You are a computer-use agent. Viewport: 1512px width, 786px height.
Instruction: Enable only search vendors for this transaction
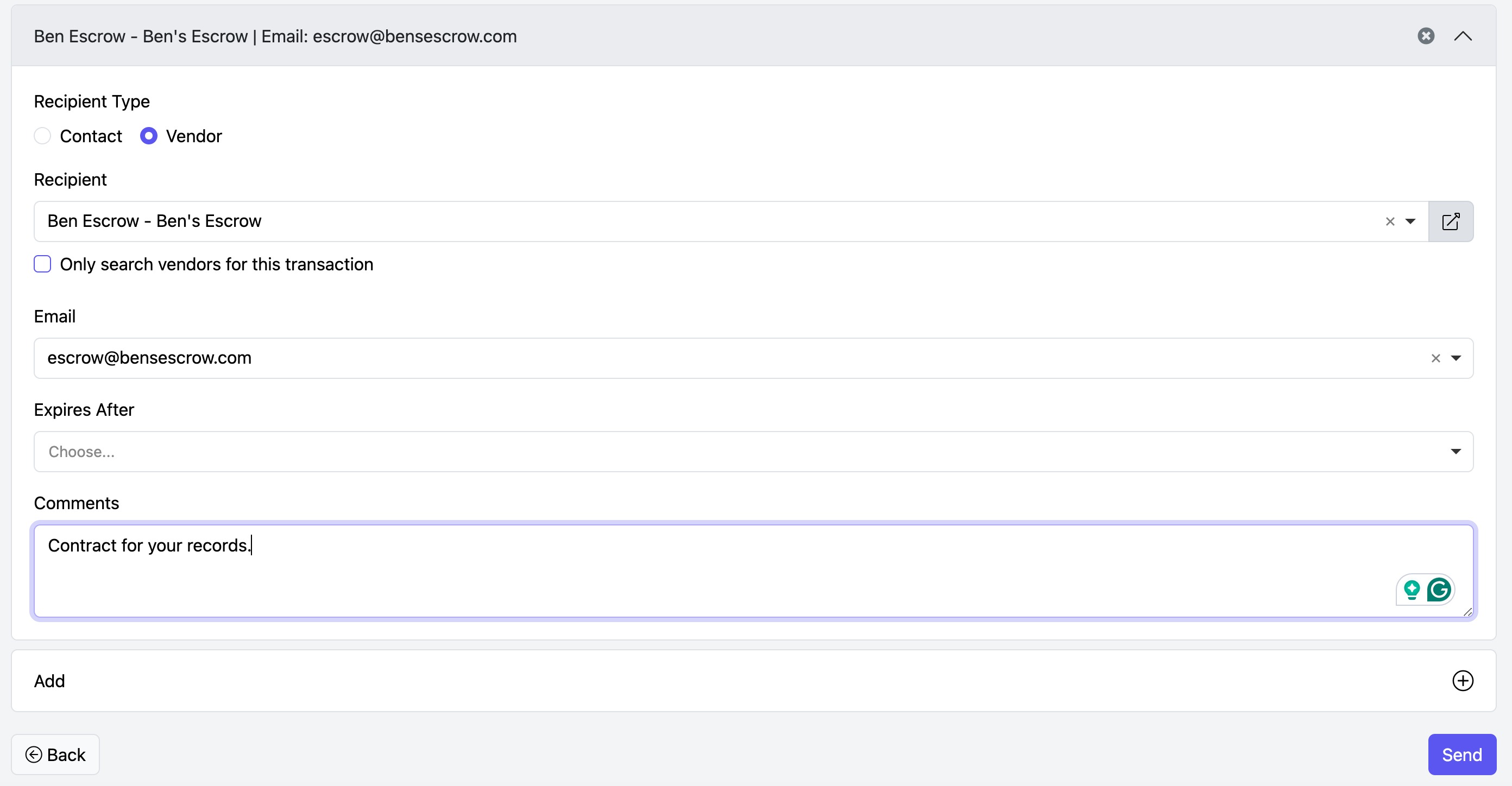coord(42,264)
